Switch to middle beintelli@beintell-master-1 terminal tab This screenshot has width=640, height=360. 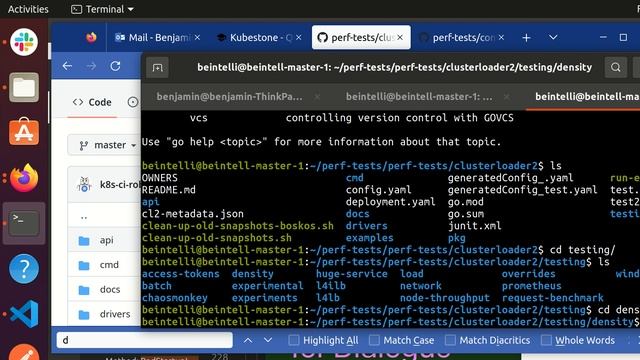click(419, 97)
